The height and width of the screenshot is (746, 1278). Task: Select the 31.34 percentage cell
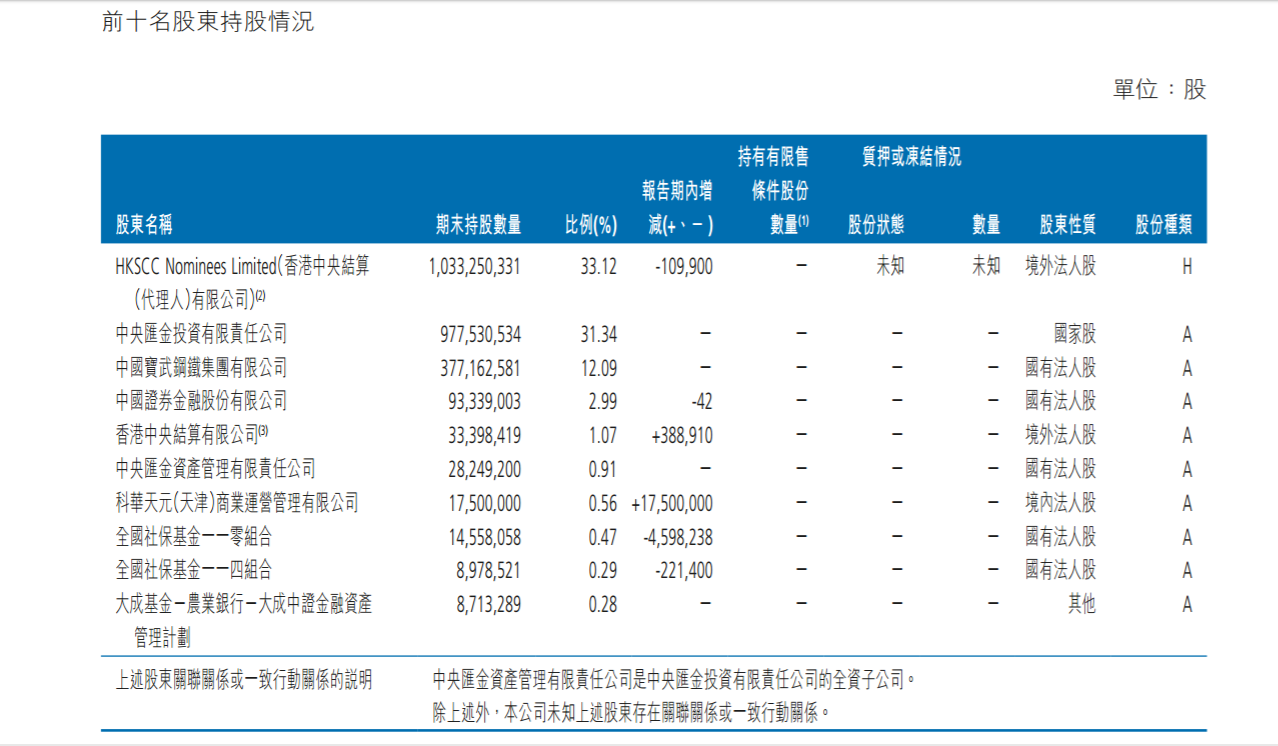point(599,334)
